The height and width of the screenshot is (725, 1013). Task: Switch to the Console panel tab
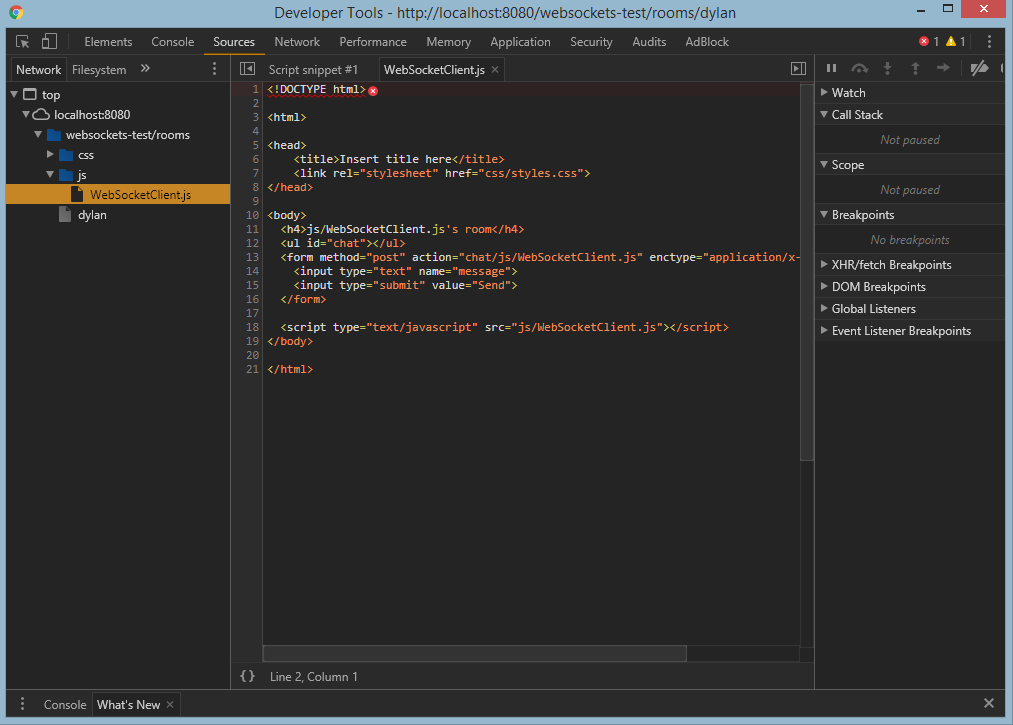tap(172, 42)
